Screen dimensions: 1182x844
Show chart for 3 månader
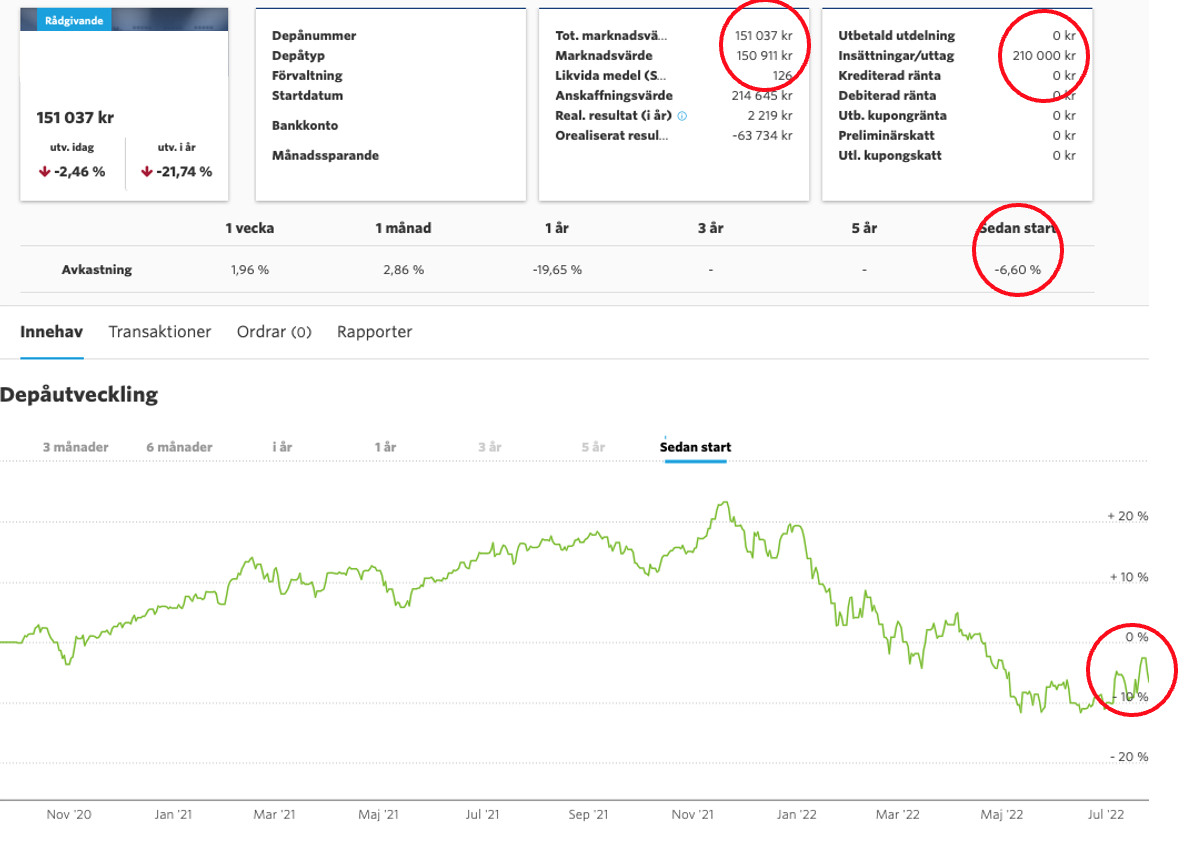[76, 447]
